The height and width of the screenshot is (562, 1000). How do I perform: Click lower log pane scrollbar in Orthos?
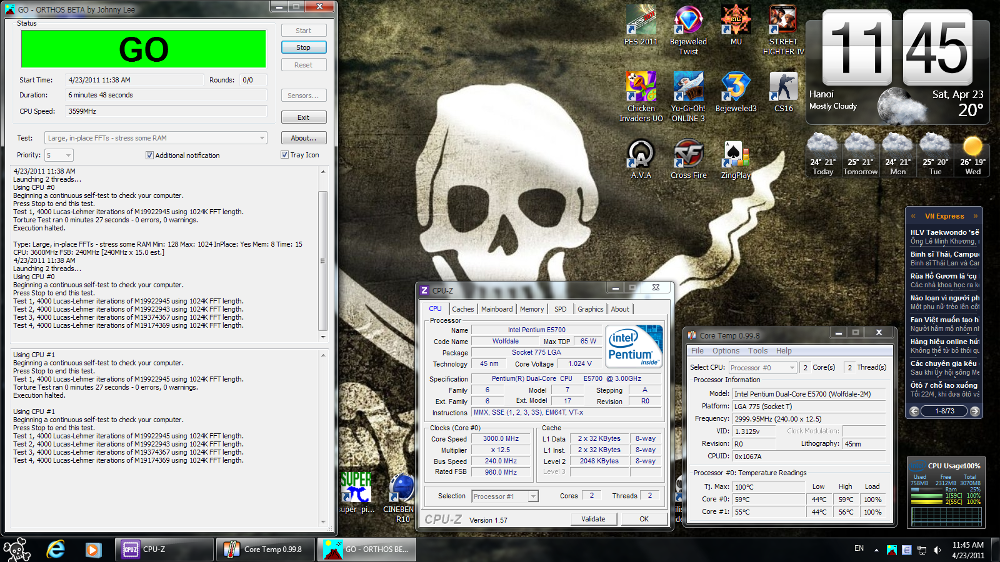[x=323, y=439]
